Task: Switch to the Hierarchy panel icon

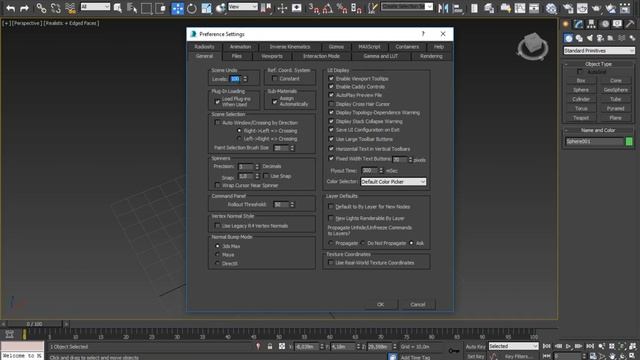Action: click(591, 24)
